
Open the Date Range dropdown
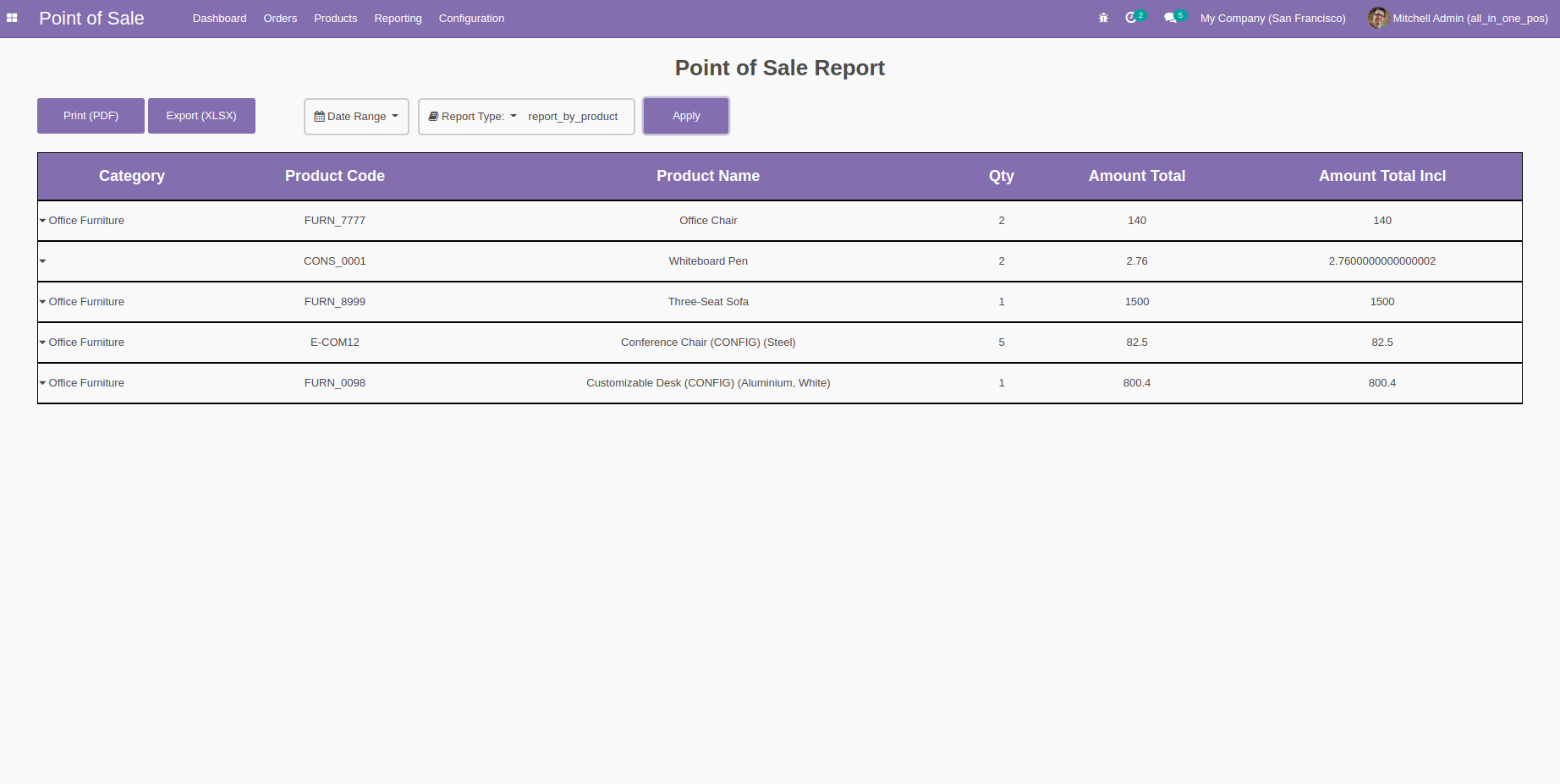pyautogui.click(x=356, y=117)
